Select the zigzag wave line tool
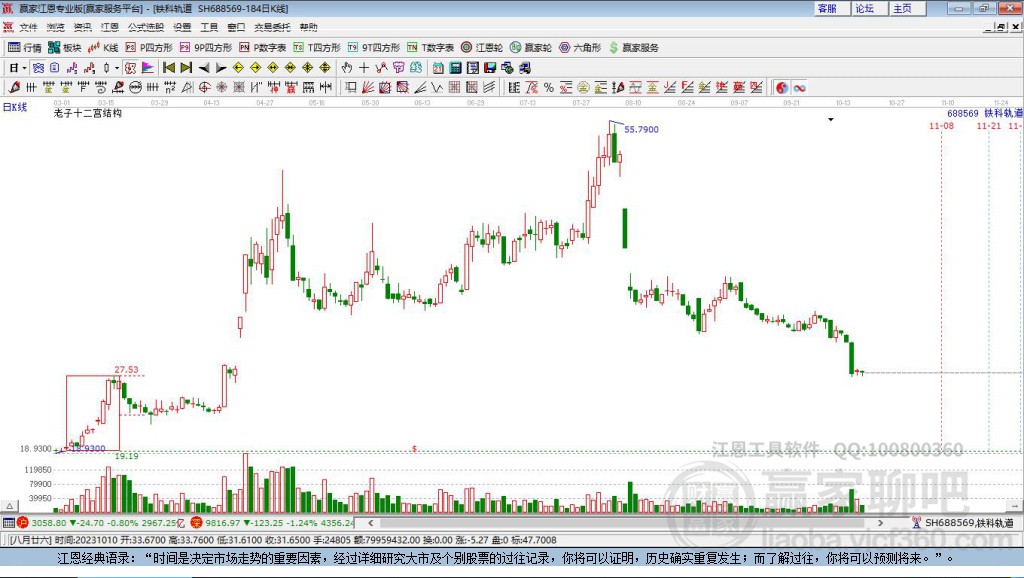Viewport: 1024px width, 578px height. pos(436,88)
